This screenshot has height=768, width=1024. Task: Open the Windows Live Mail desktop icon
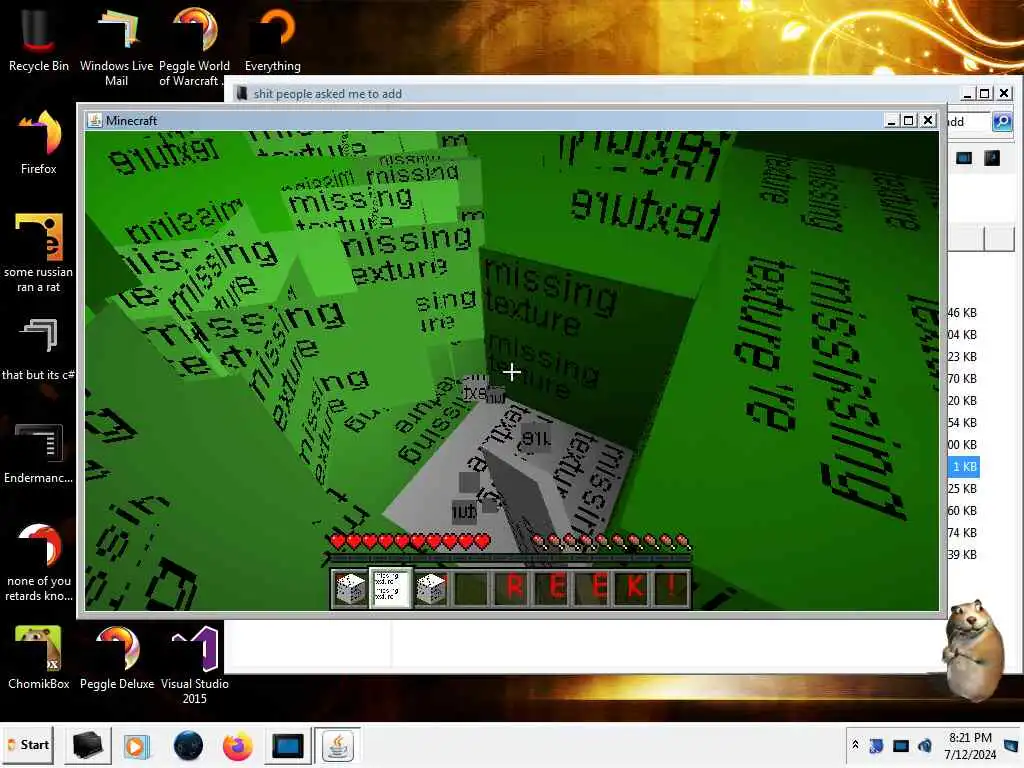tap(116, 46)
